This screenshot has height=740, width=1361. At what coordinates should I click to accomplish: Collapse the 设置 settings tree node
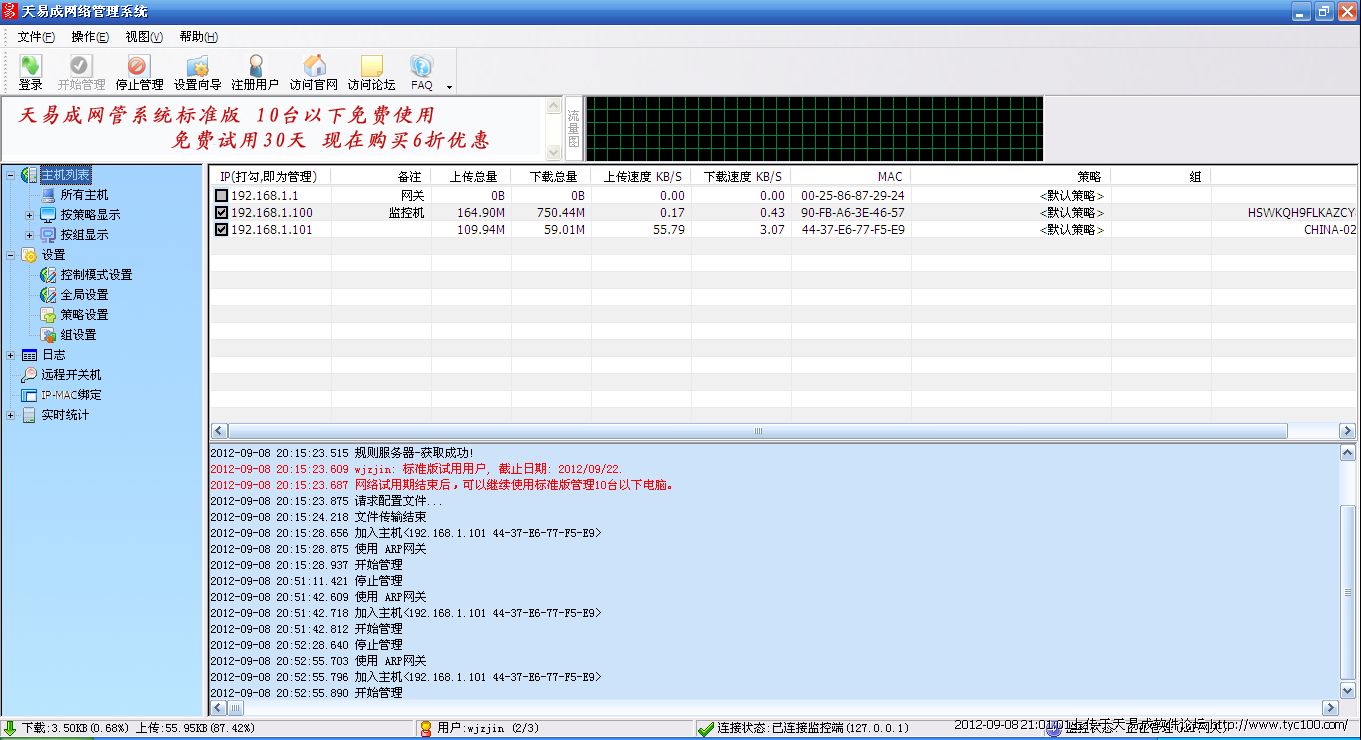[x=11, y=255]
